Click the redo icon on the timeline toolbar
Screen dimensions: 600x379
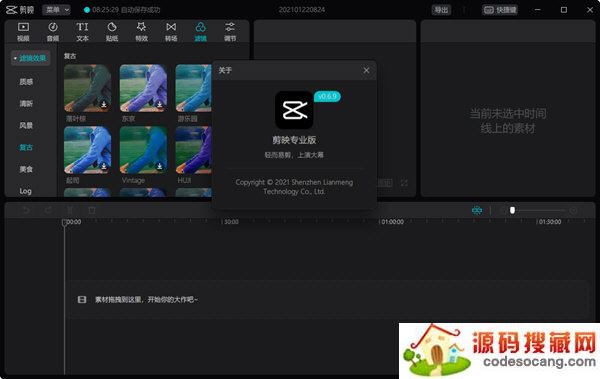pyautogui.click(x=48, y=210)
